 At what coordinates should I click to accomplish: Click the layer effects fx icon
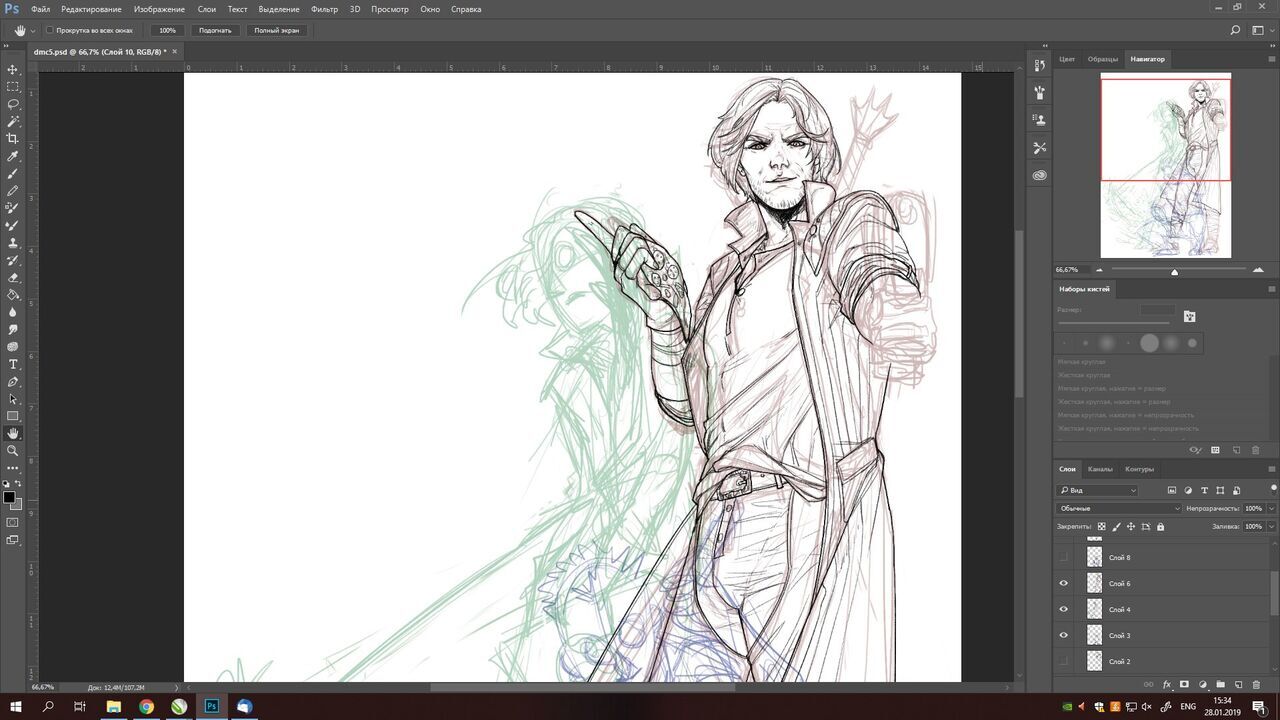(x=1167, y=685)
